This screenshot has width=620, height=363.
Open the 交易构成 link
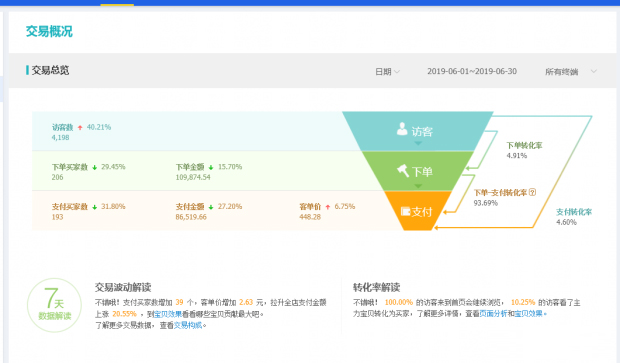pos(188,325)
